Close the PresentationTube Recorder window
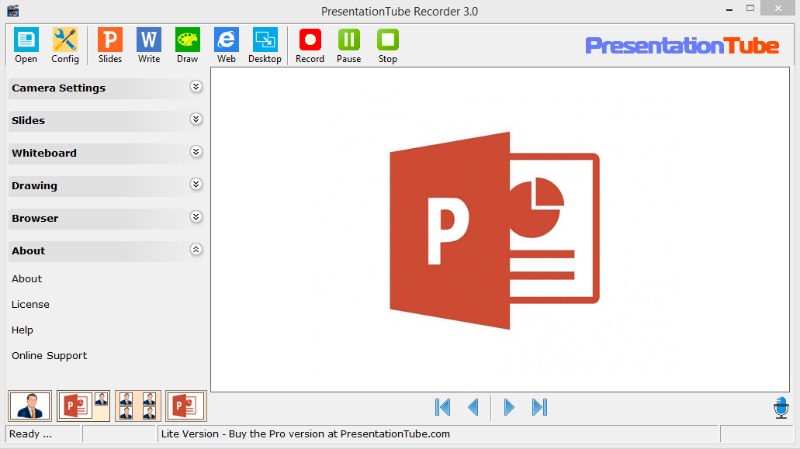The height and width of the screenshot is (449, 800). click(x=778, y=8)
